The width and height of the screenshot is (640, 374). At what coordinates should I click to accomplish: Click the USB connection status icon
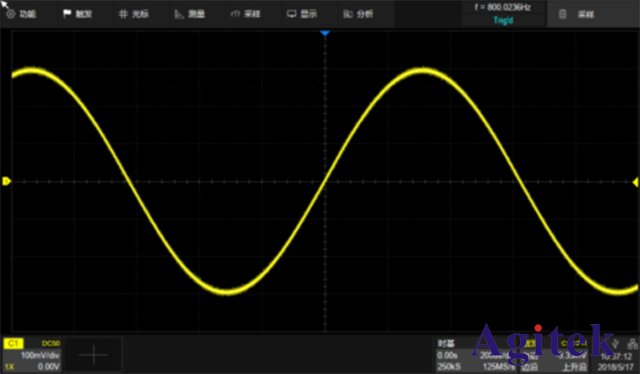(616, 344)
